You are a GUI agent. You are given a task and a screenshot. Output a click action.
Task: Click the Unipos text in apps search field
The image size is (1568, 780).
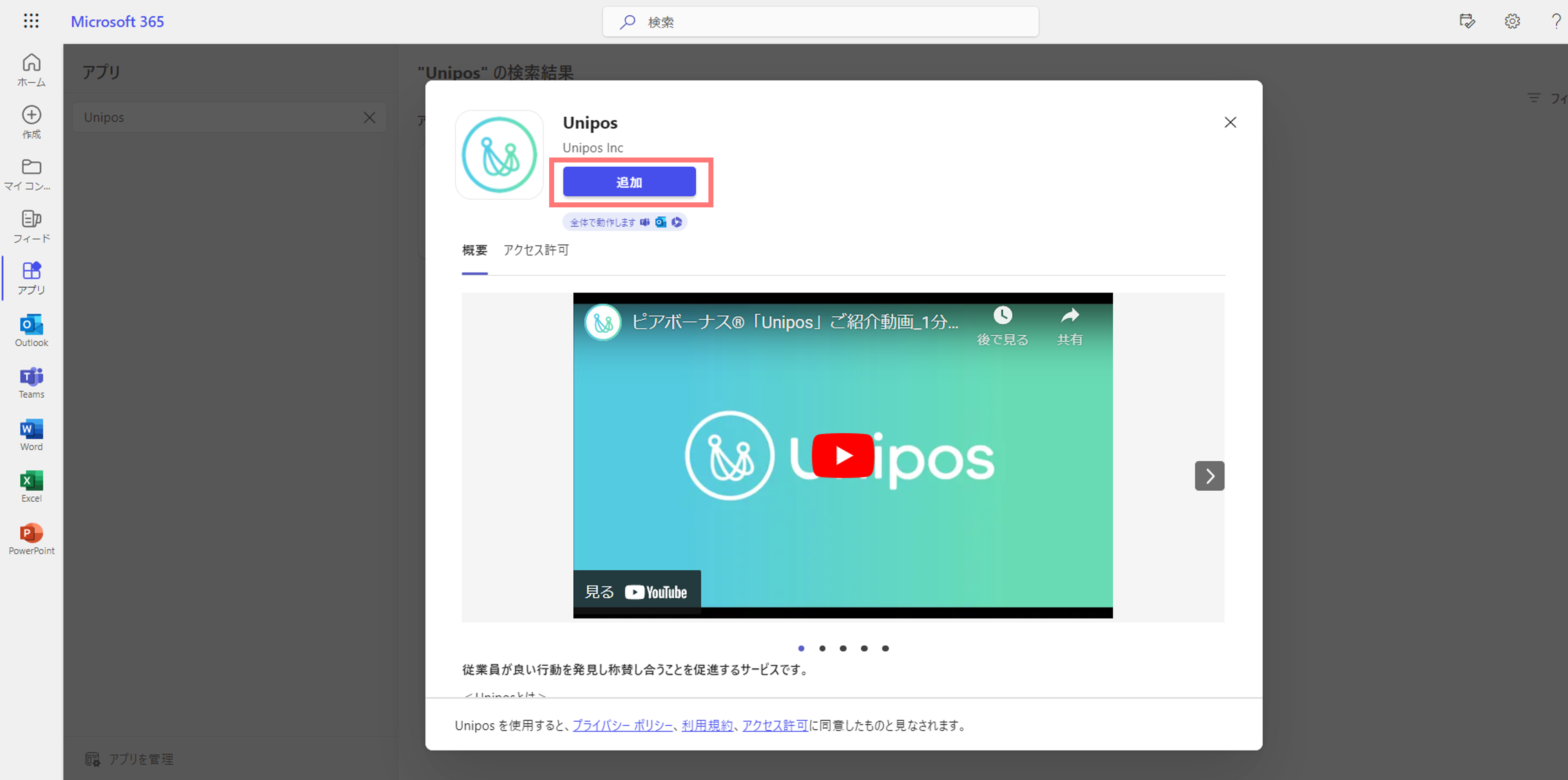pyautogui.click(x=104, y=118)
